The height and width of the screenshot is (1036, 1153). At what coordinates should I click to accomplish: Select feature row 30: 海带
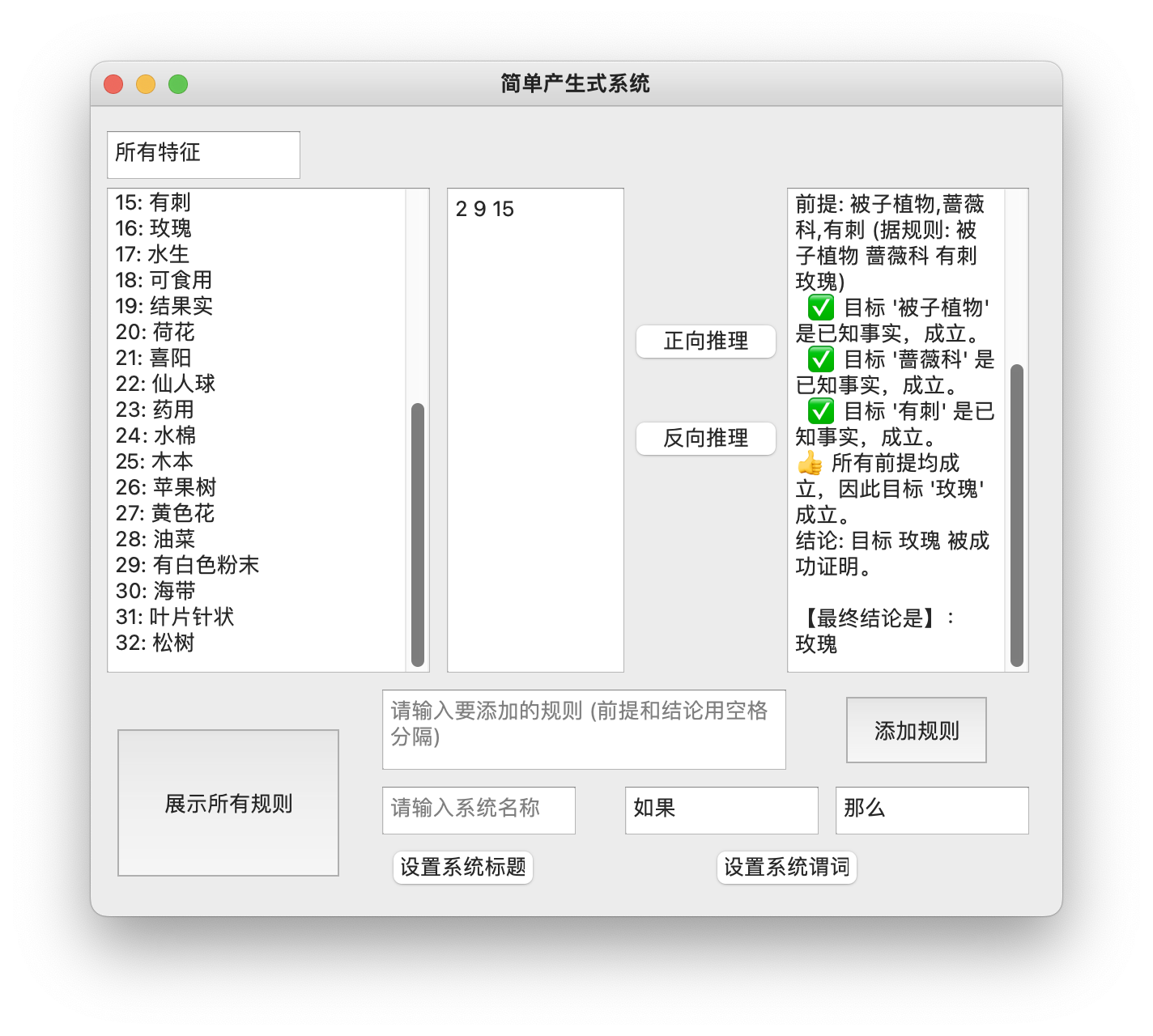click(155, 591)
